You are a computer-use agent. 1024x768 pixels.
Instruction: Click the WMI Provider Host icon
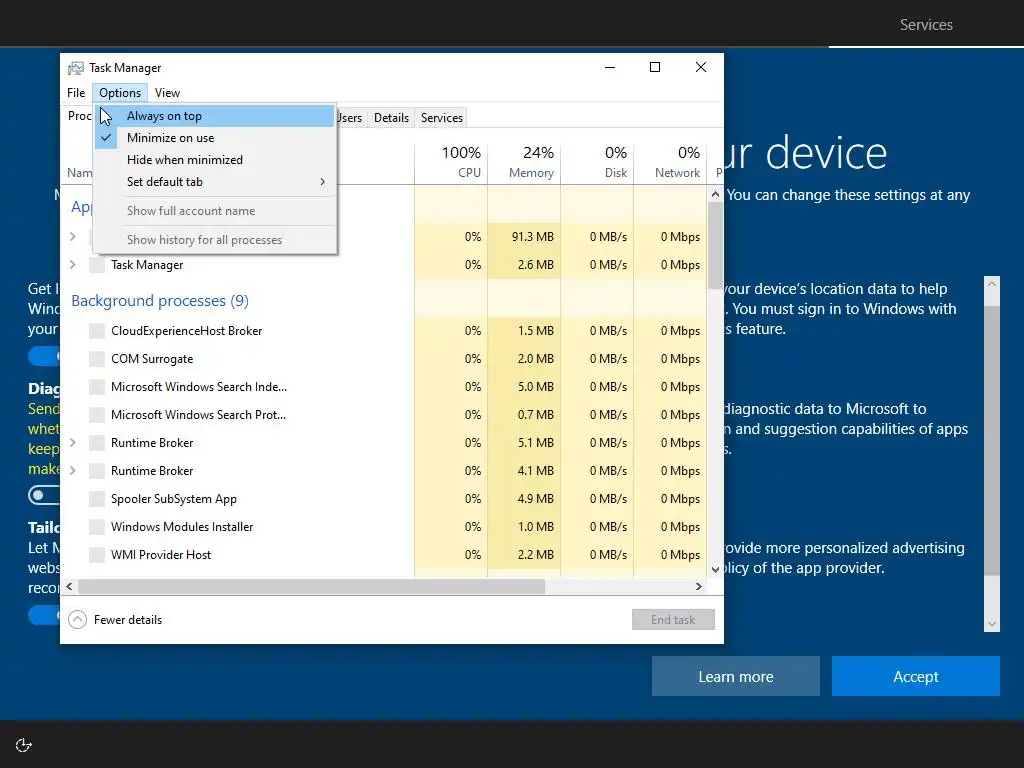coord(97,555)
